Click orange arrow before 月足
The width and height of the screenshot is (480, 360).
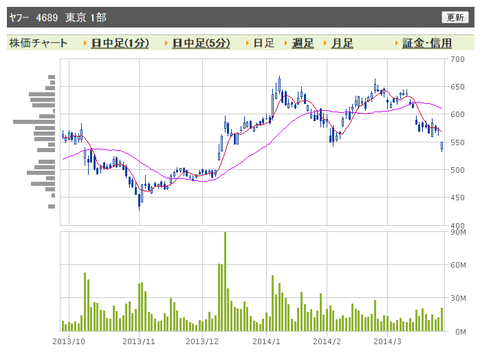325,43
